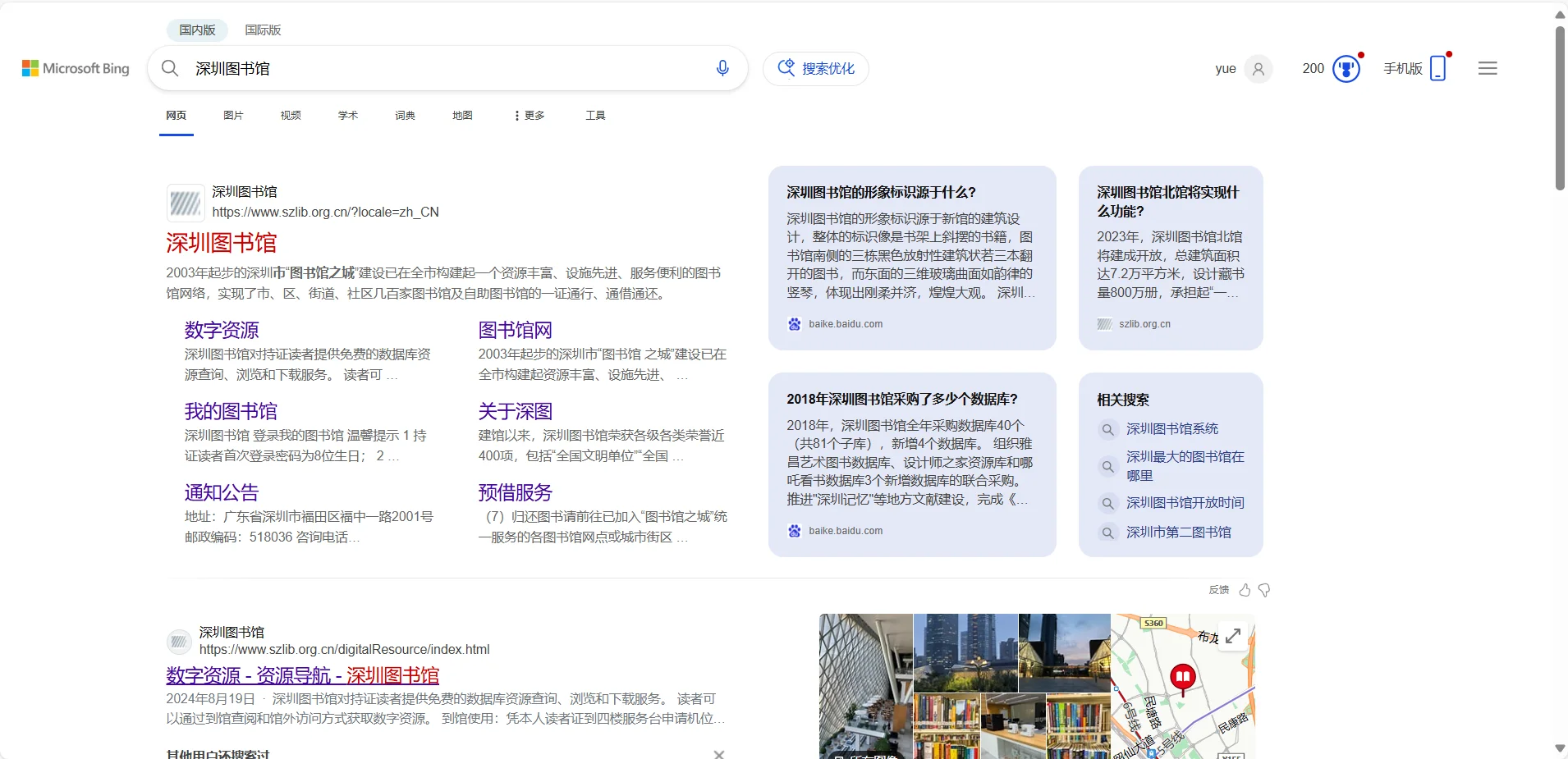Click the search icon beside 深圳市第二图书馆
1568x759 pixels.
click(1107, 533)
